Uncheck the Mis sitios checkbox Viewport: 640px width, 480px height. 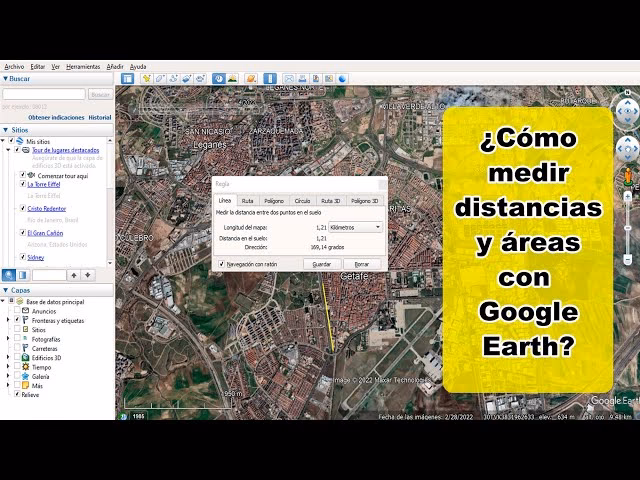tap(11, 141)
